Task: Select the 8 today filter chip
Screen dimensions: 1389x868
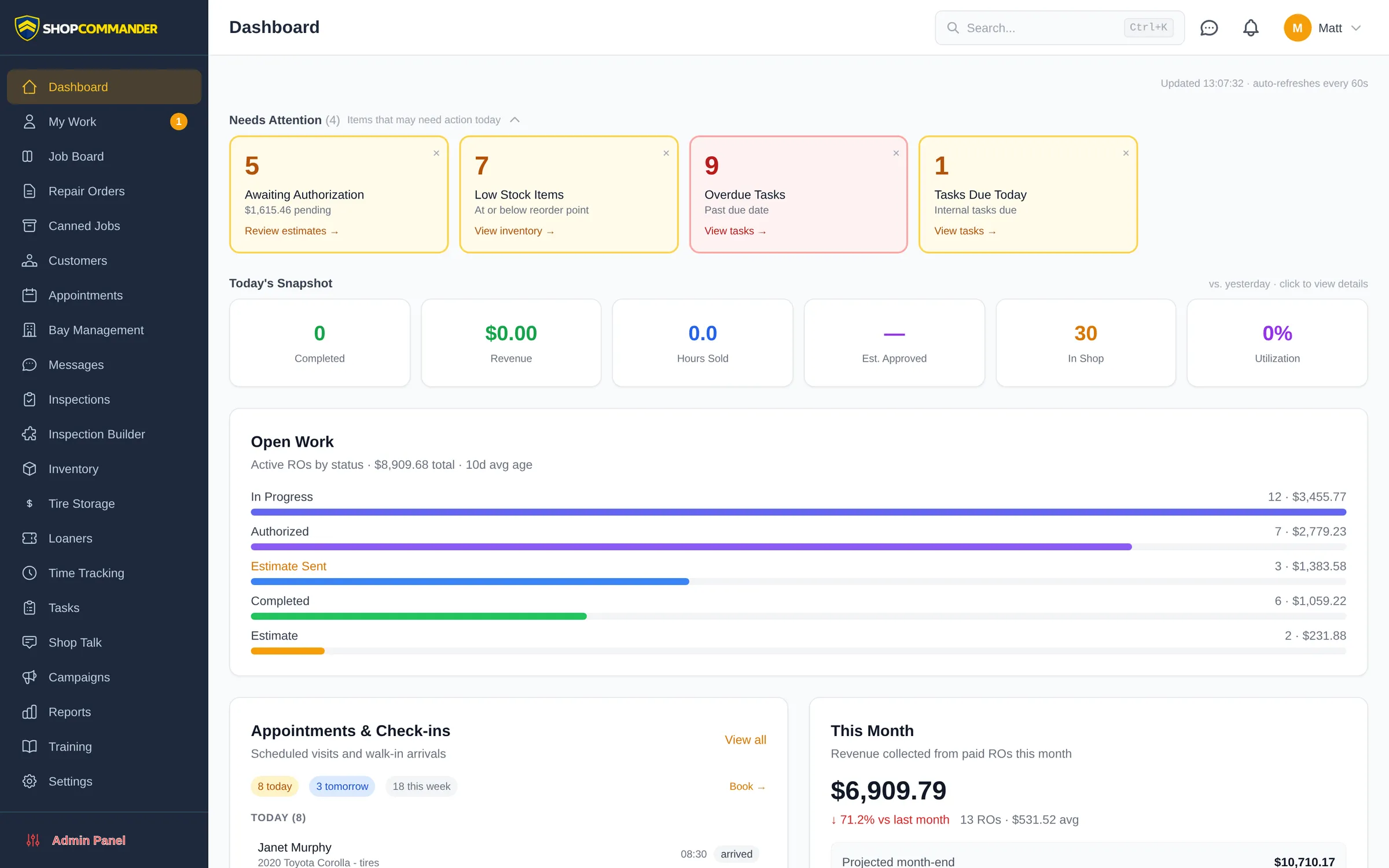Action: pos(275,786)
